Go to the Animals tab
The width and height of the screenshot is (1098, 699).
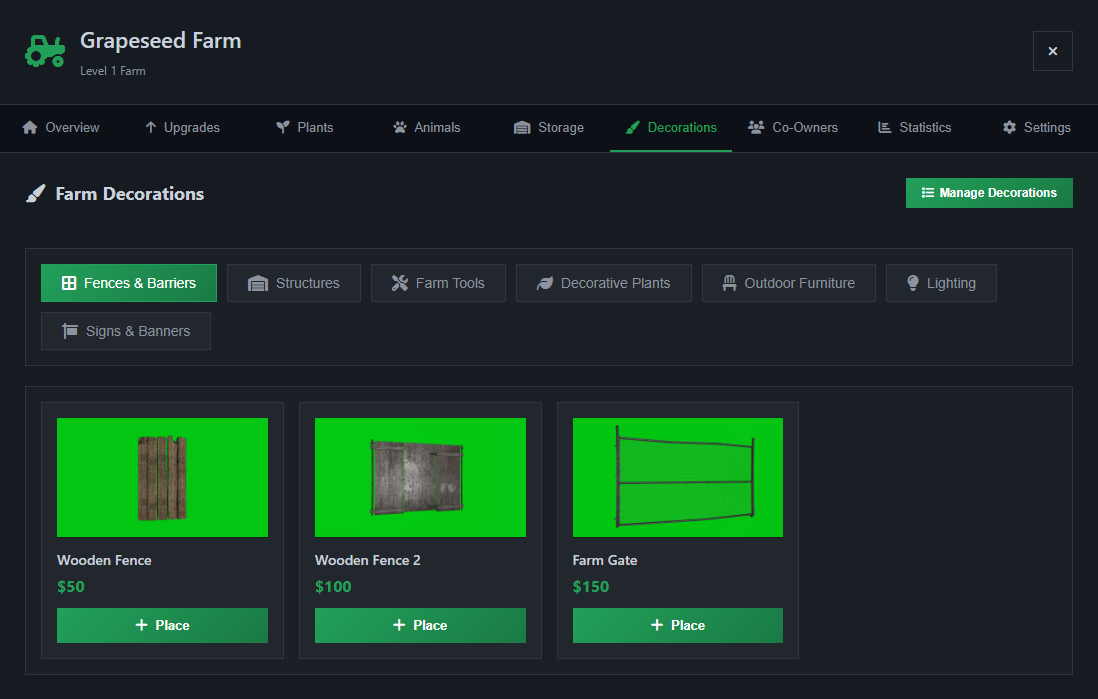[x=427, y=128]
